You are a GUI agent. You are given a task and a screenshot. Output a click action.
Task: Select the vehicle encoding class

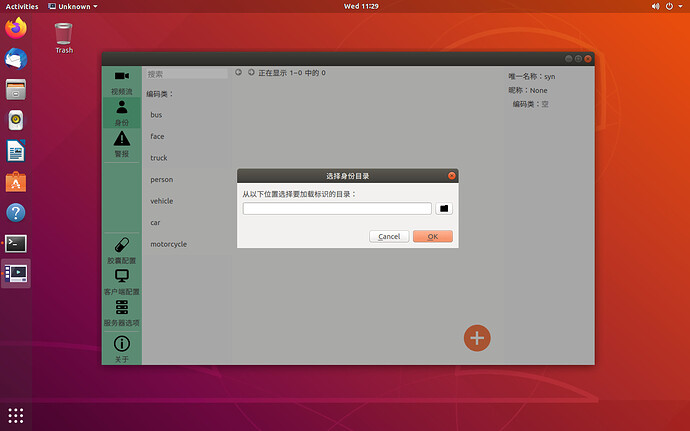(x=161, y=201)
